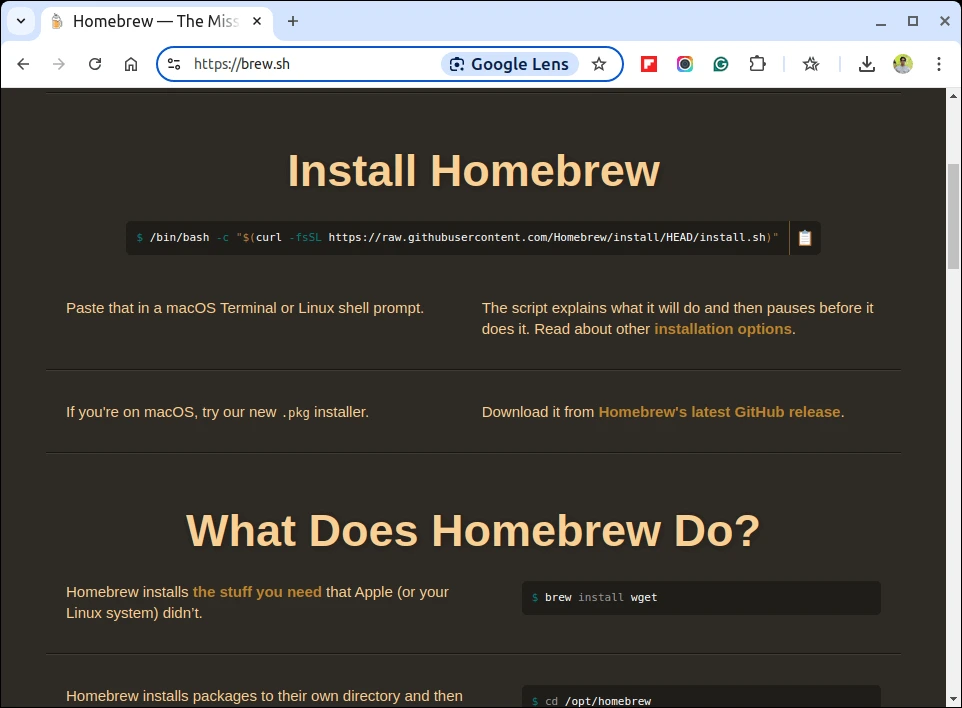Follow the stuff you need link
The image size is (962, 708).
[257, 592]
